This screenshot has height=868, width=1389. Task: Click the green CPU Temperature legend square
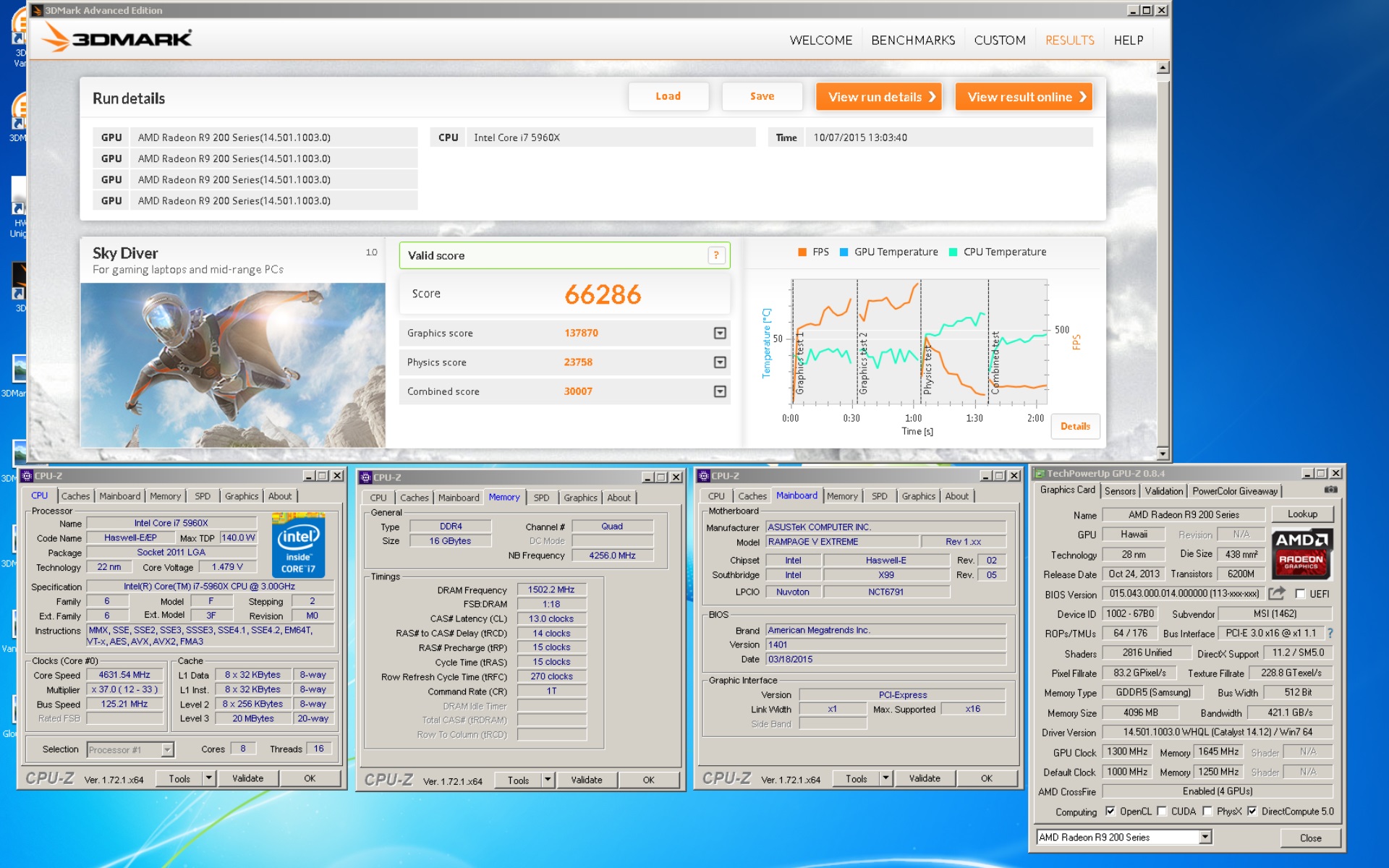pos(953,252)
